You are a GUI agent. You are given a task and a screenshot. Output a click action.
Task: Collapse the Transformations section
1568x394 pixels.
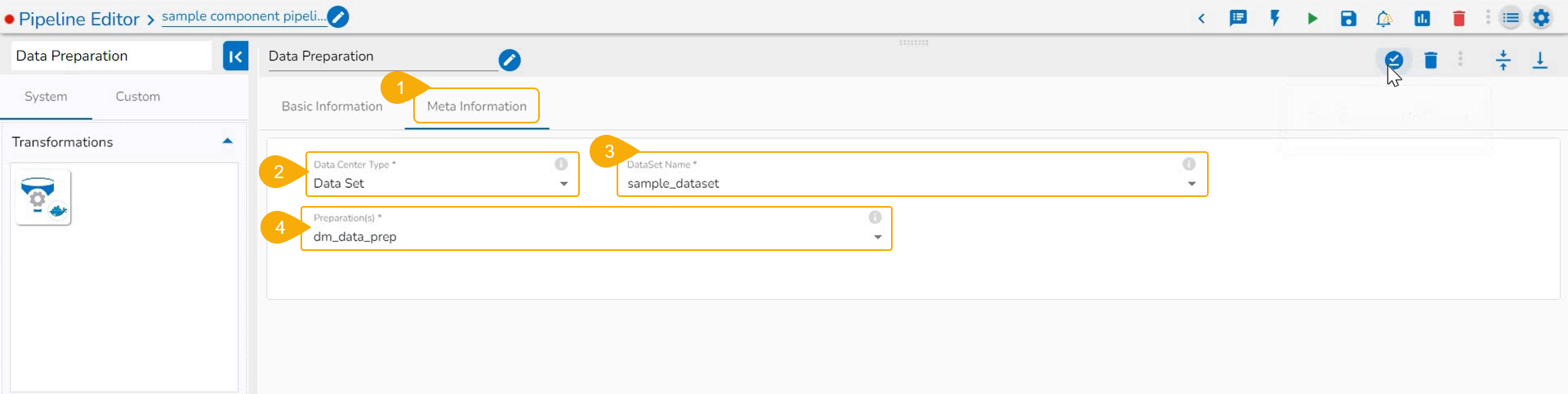228,141
